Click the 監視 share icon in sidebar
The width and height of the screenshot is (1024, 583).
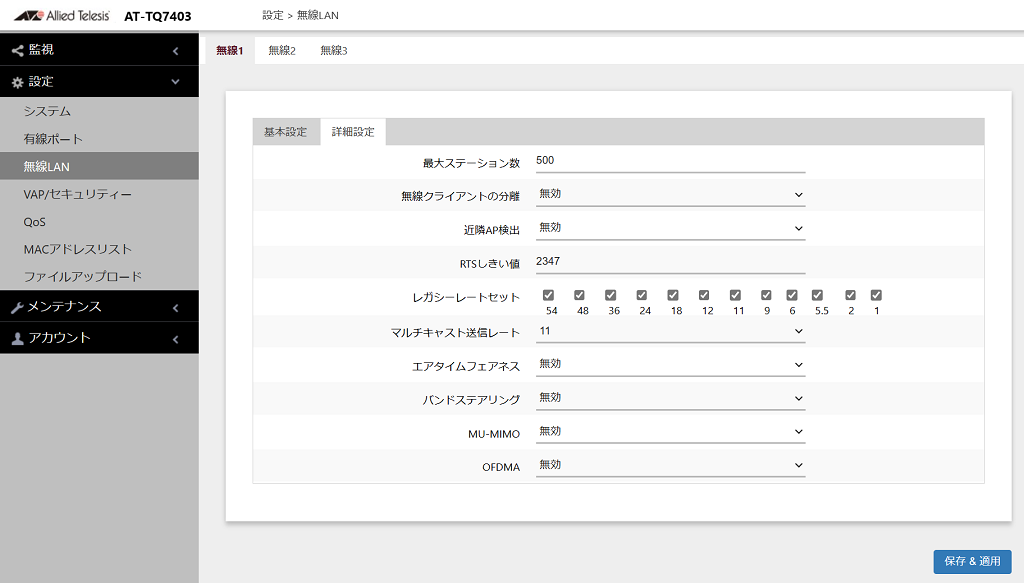click(18, 50)
